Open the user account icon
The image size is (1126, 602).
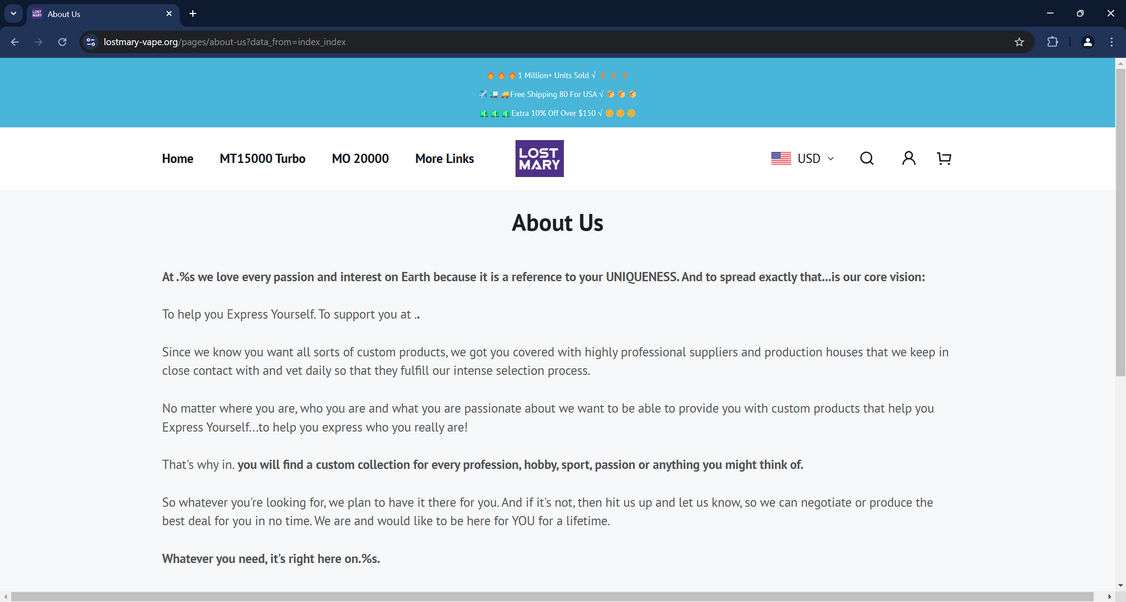coord(908,158)
